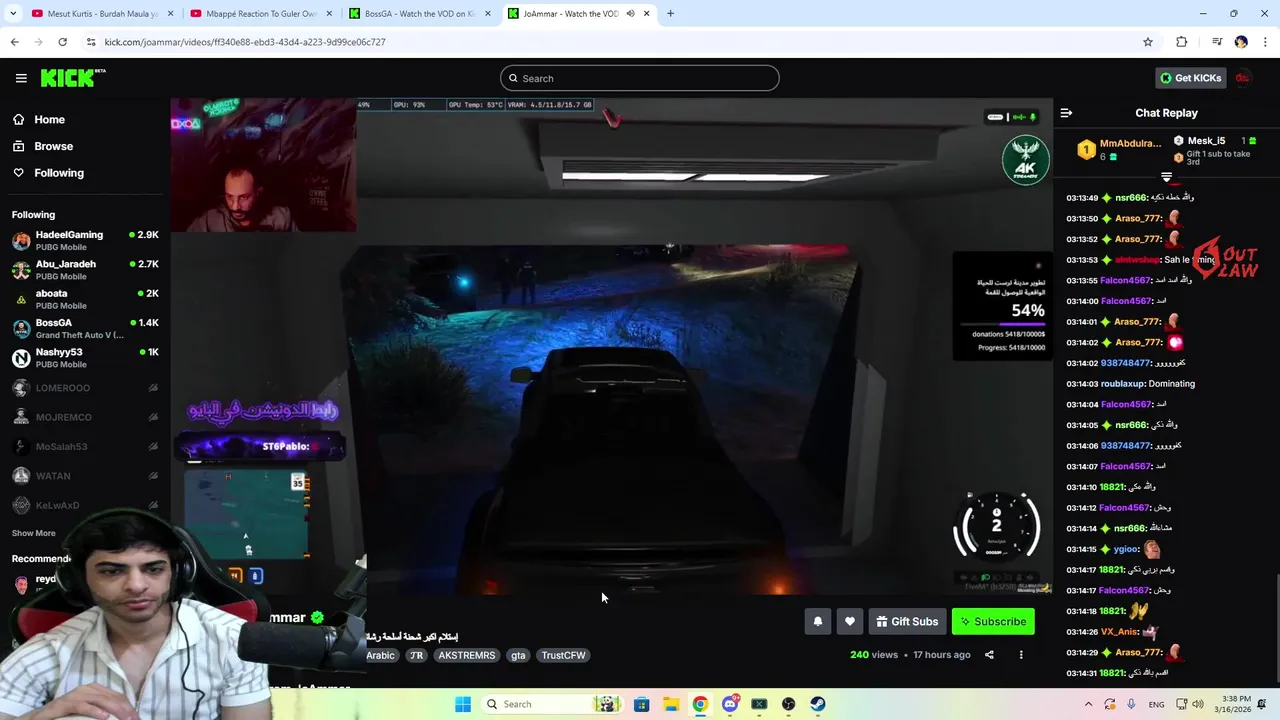Open the Chrome three-dot menu
Image resolution: width=1280 pixels, height=720 pixels.
point(1264,42)
